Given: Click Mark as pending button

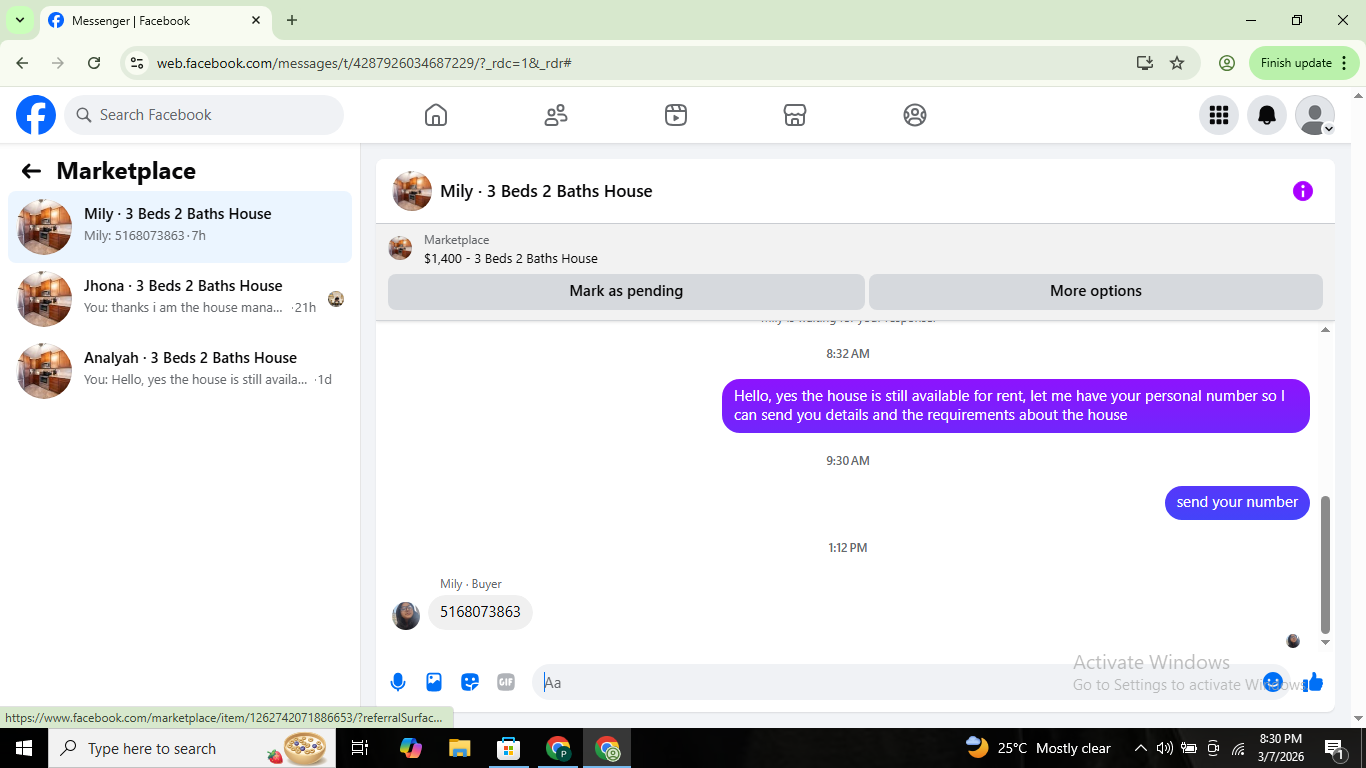Looking at the screenshot, I should point(626,291).
